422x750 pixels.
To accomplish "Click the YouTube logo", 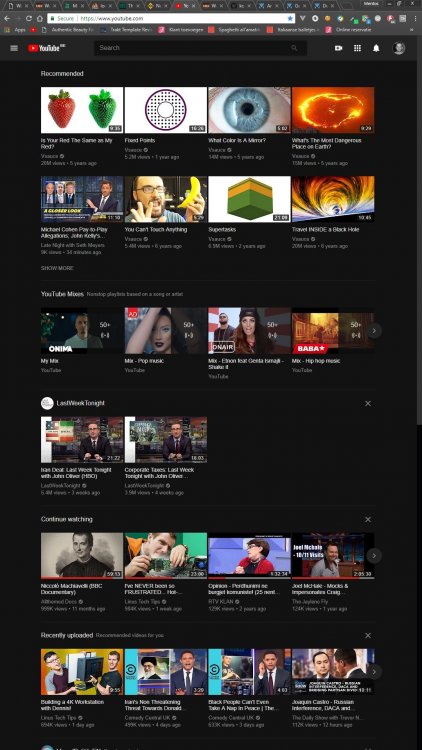I will (x=46, y=48).
